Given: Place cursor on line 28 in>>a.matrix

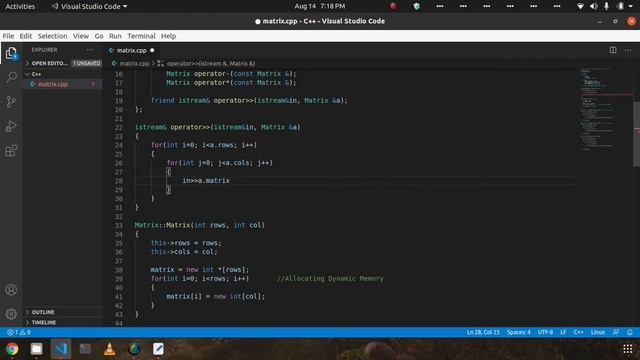Looking at the screenshot, I should 206,180.
